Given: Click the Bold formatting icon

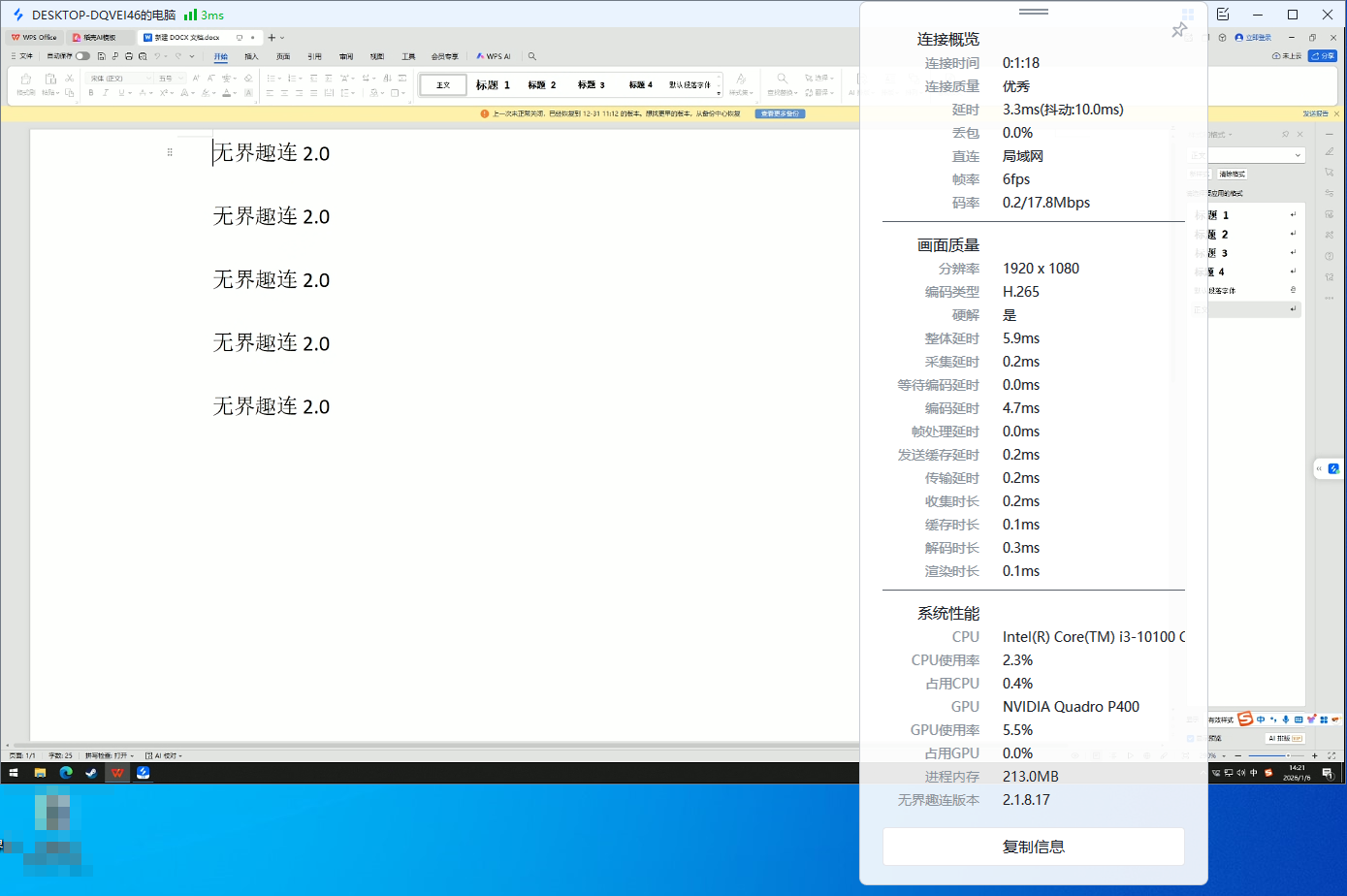Looking at the screenshot, I should [x=91, y=93].
